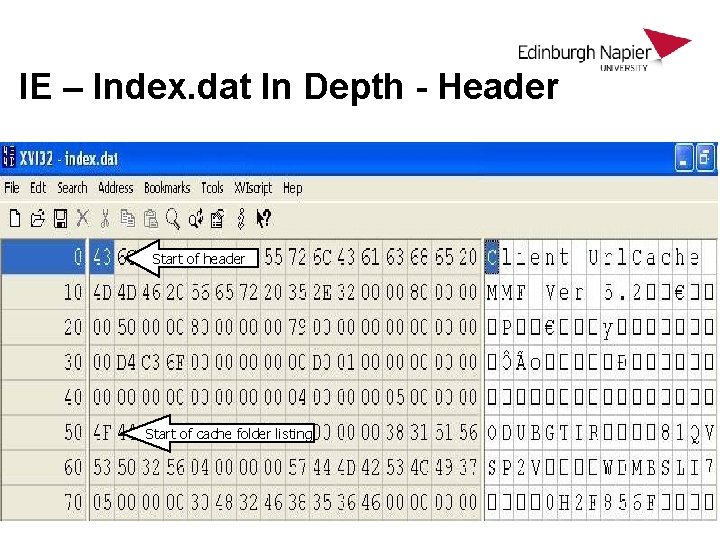The image size is (720, 540).
Task: Click character U of UrlCache in text pane
Action: point(594,258)
